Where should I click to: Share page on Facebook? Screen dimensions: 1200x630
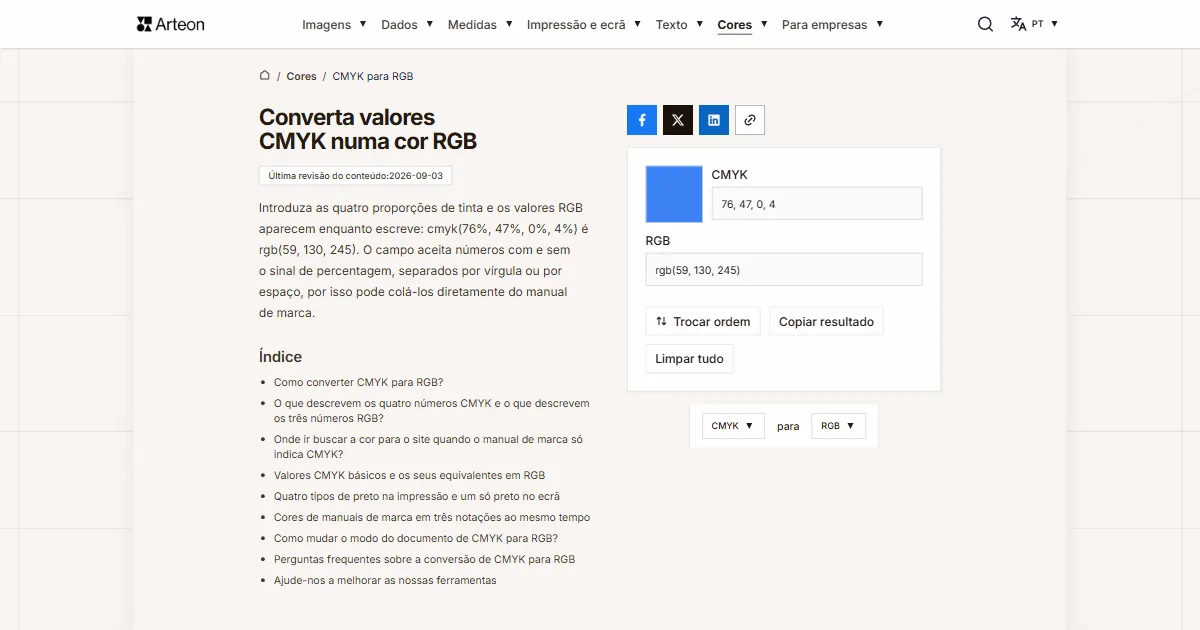(642, 120)
